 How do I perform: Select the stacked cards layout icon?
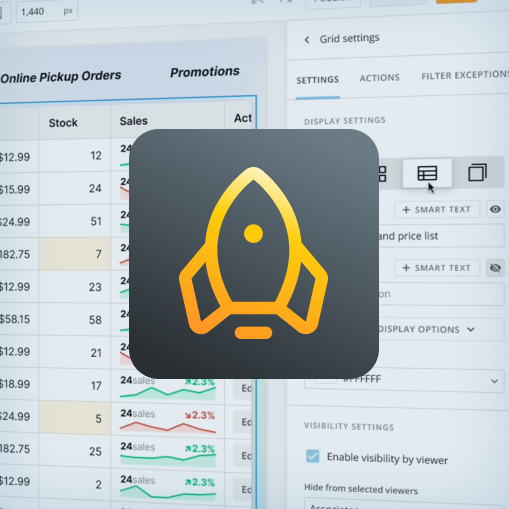(477, 172)
